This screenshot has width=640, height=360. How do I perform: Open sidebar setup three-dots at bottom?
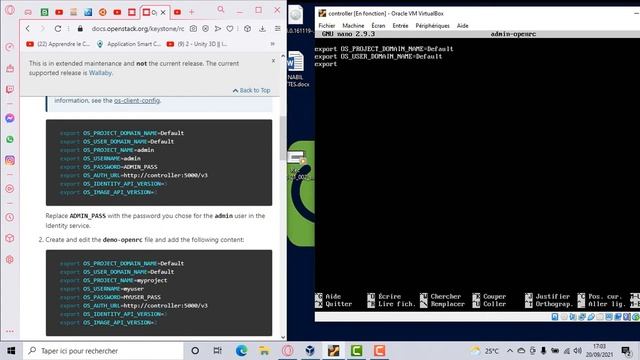(x=10, y=331)
